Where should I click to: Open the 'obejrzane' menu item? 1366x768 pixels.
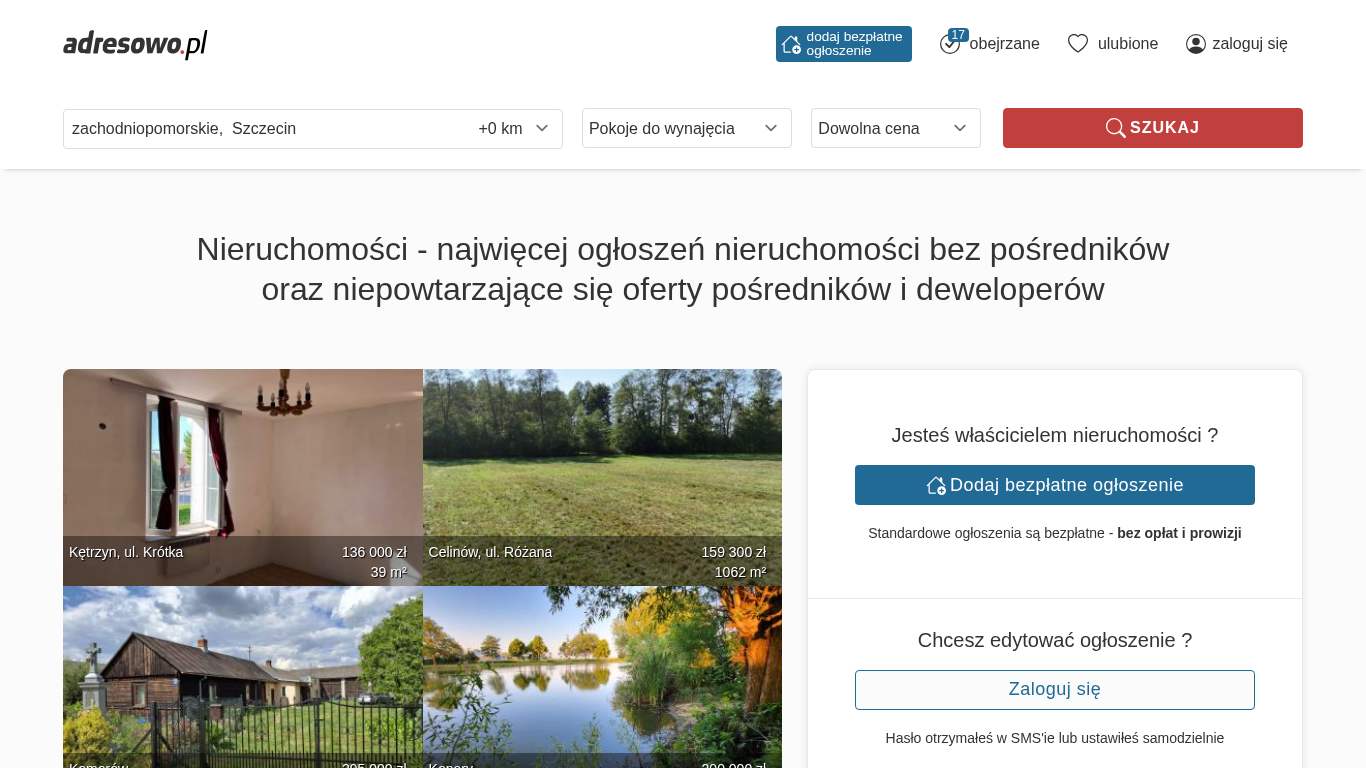(x=1004, y=44)
